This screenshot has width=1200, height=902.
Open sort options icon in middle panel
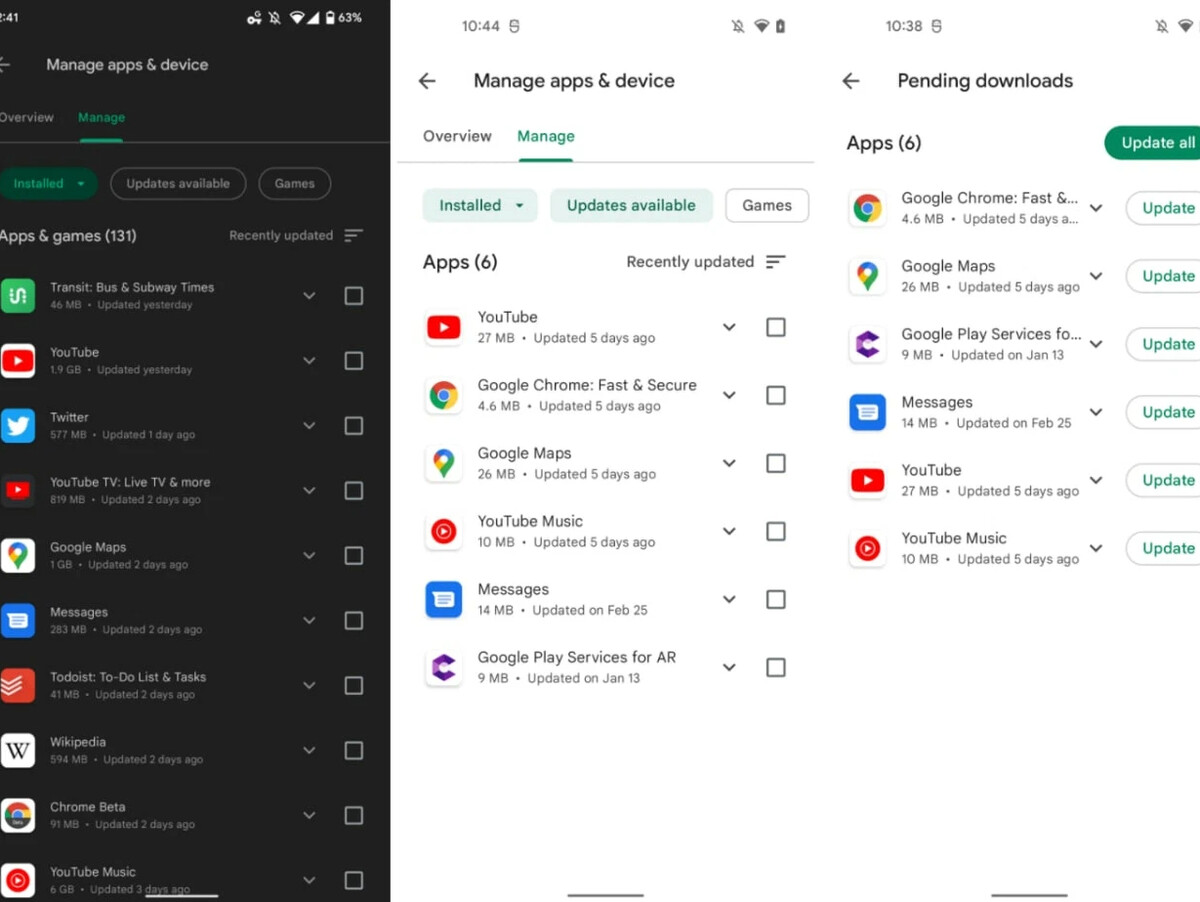pos(775,262)
